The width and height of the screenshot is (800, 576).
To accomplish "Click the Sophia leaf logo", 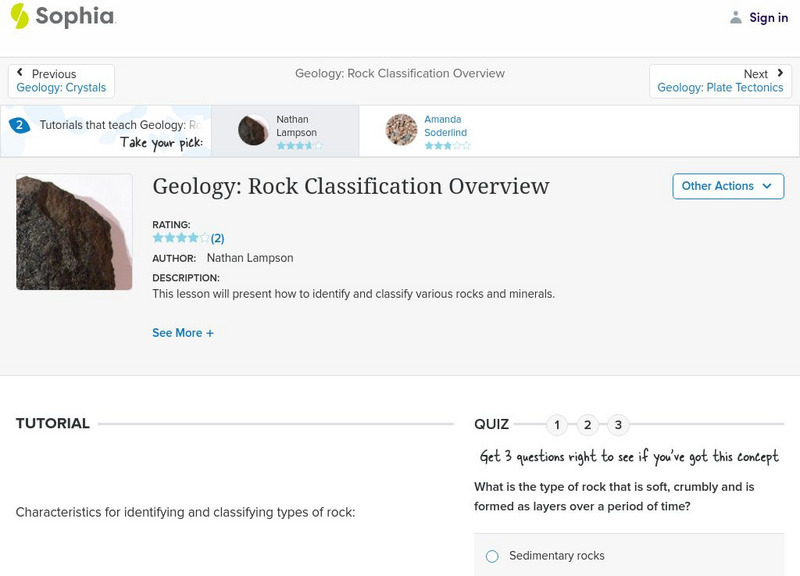I will coord(22,17).
